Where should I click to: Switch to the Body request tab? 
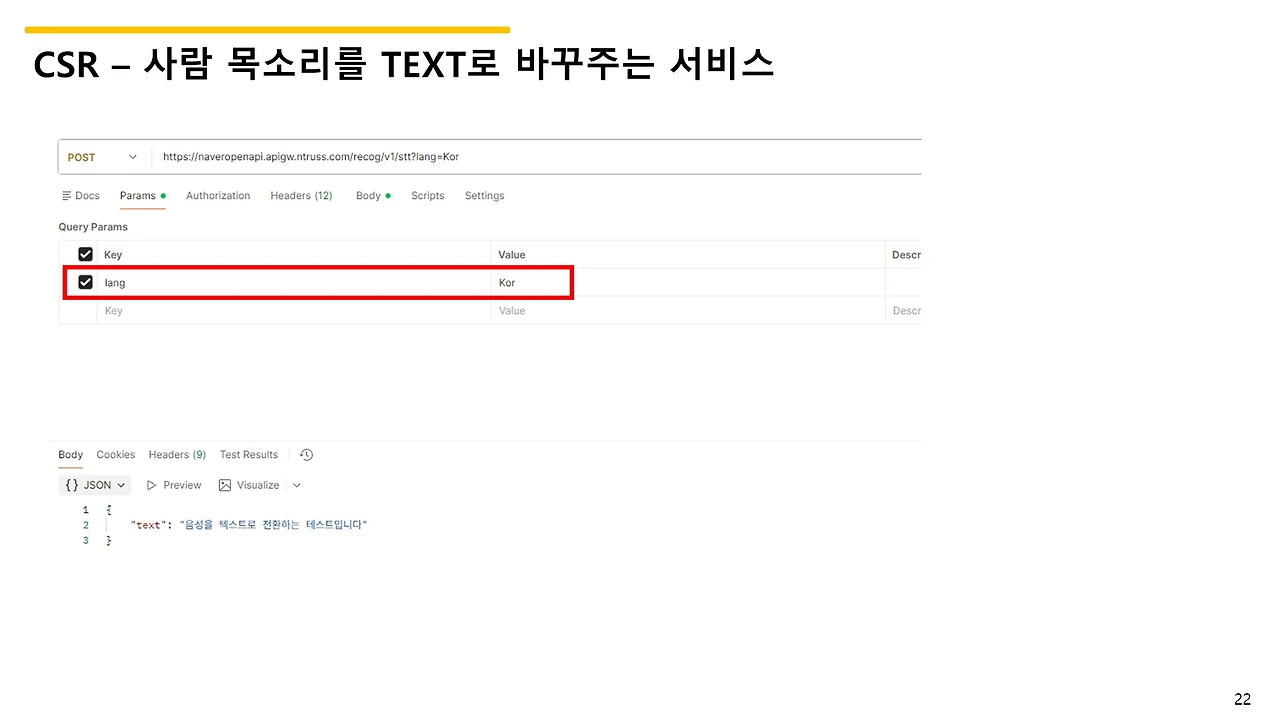[x=367, y=195]
